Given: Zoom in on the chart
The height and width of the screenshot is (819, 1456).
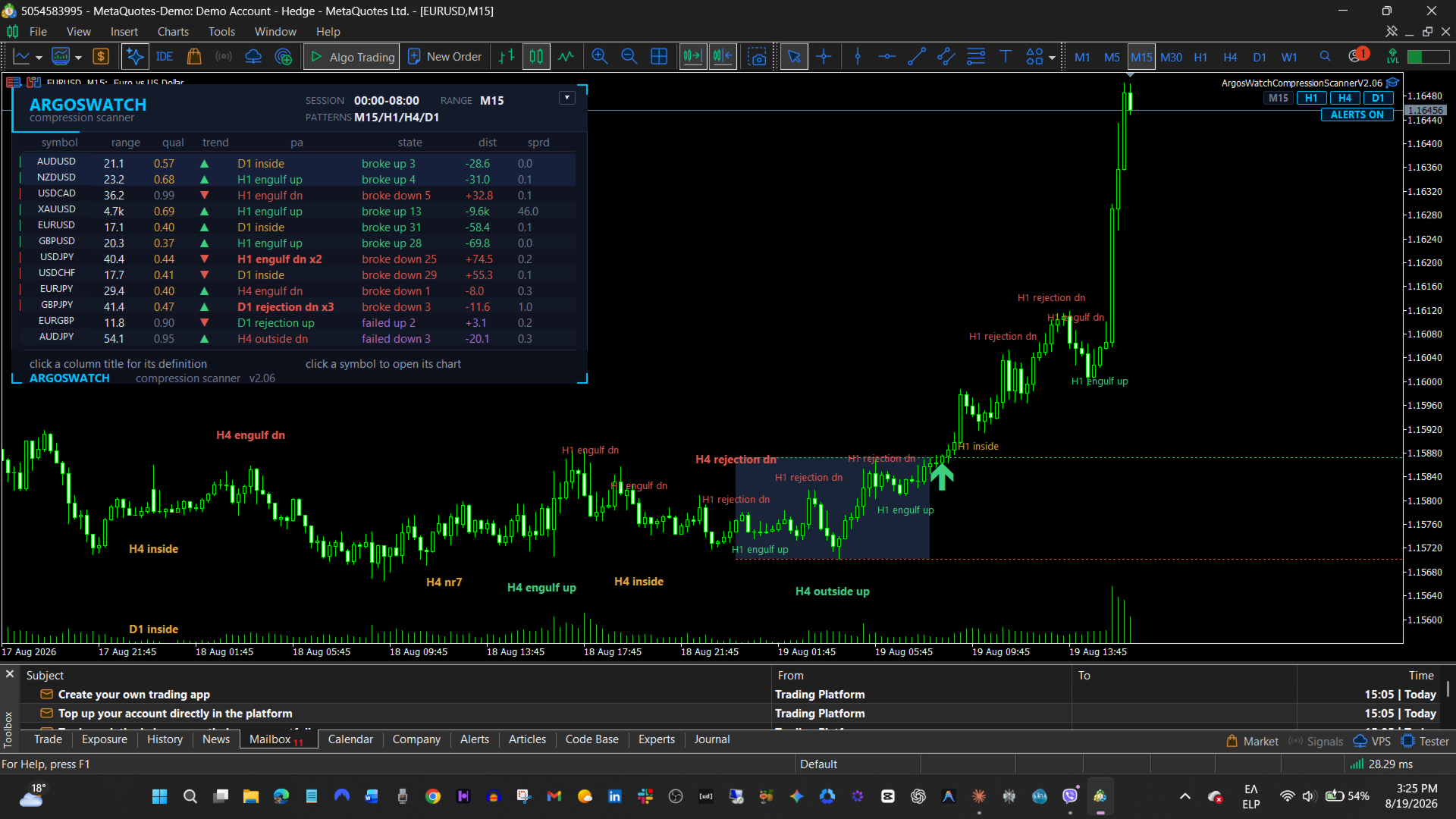Looking at the screenshot, I should click(x=600, y=57).
